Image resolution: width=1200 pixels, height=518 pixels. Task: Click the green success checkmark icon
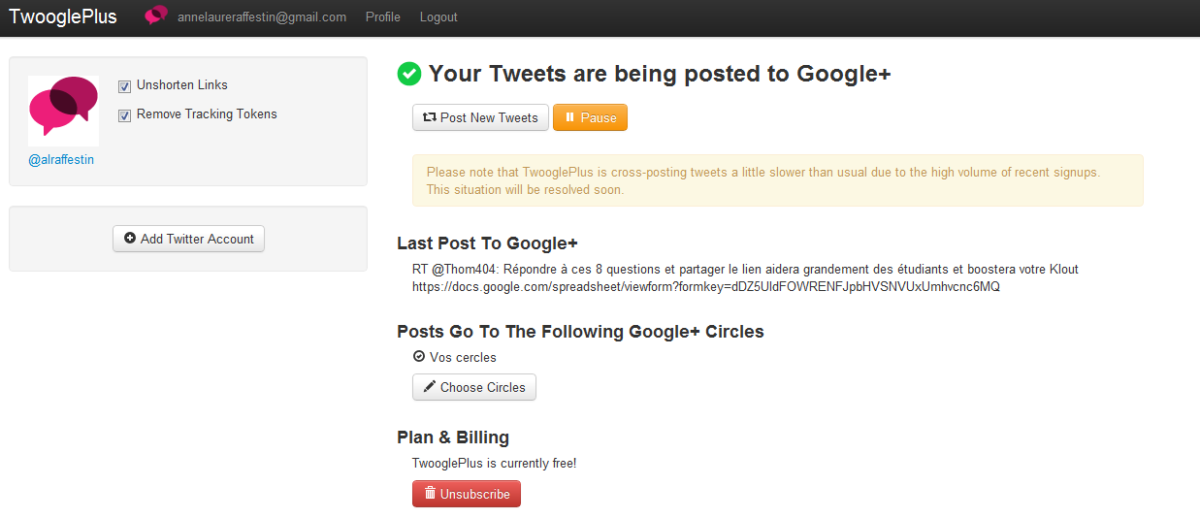(x=409, y=74)
